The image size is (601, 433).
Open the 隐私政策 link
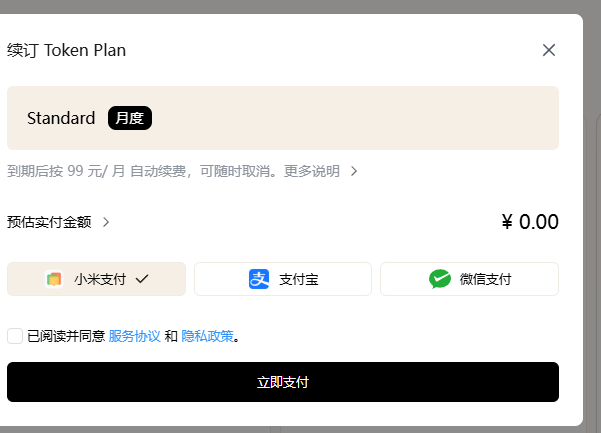tap(207, 336)
